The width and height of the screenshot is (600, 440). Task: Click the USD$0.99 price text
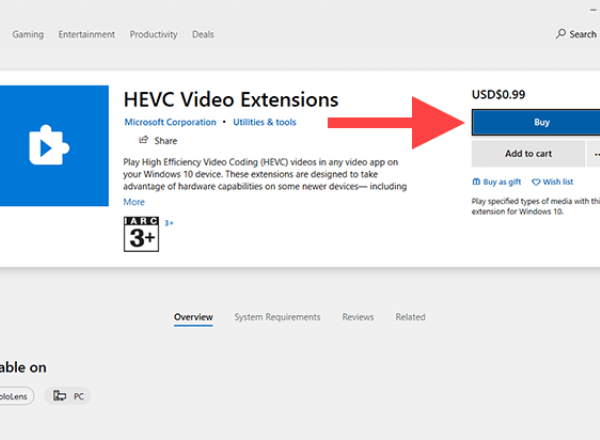click(x=498, y=95)
